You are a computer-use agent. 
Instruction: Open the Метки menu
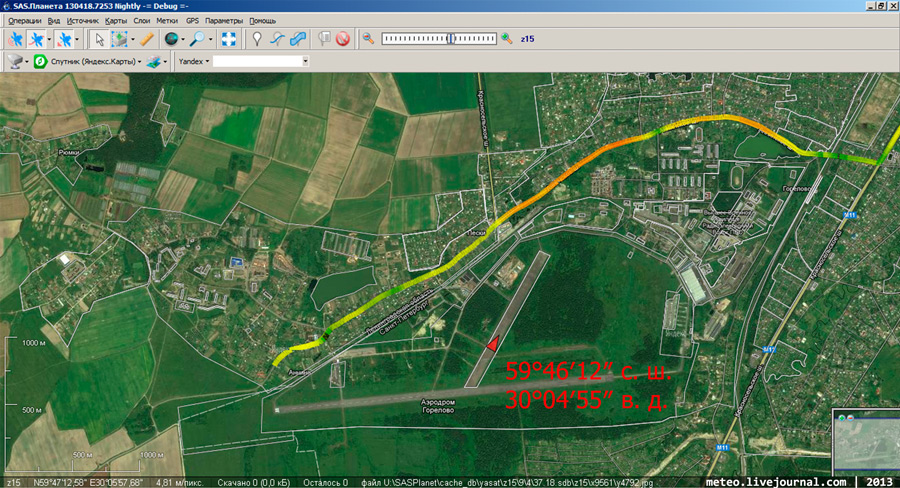pyautogui.click(x=167, y=20)
